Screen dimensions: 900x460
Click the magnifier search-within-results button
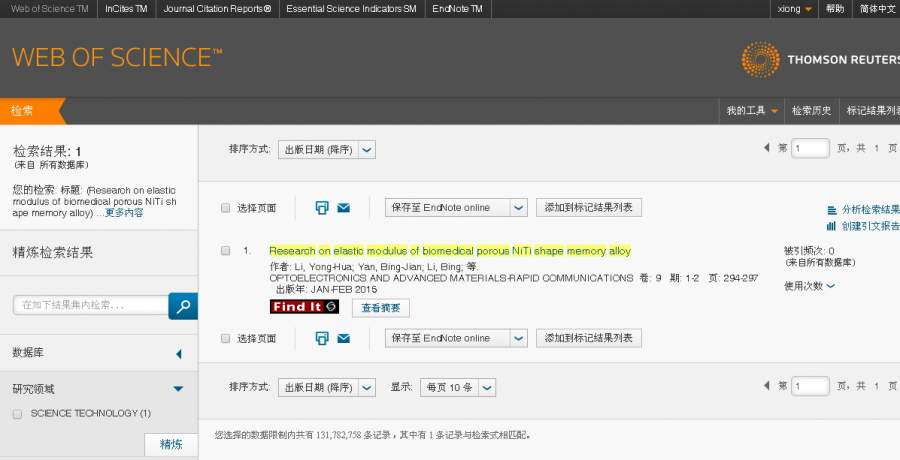(183, 306)
